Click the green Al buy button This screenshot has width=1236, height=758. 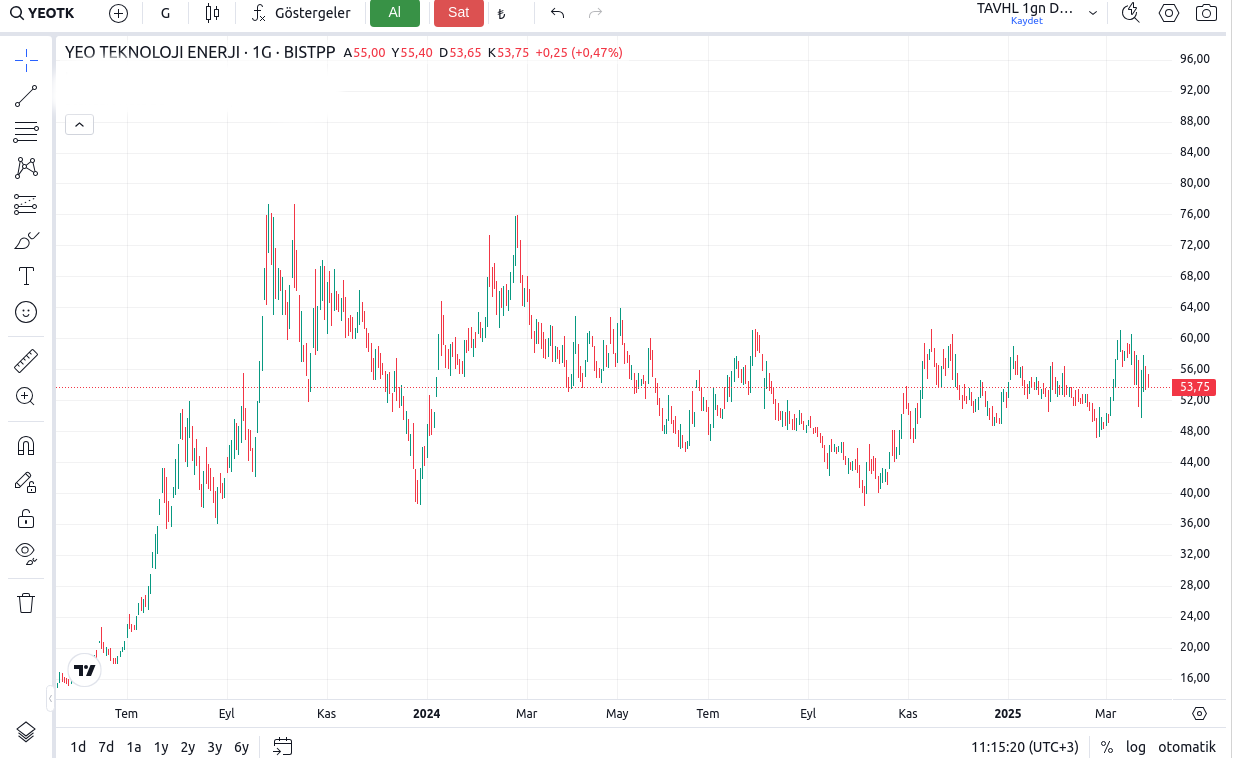(395, 13)
